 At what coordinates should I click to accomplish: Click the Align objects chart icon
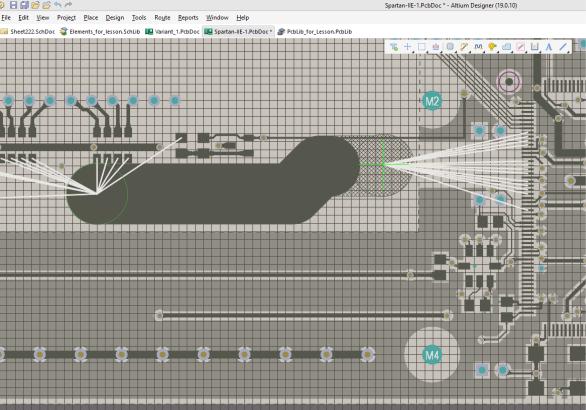436,47
